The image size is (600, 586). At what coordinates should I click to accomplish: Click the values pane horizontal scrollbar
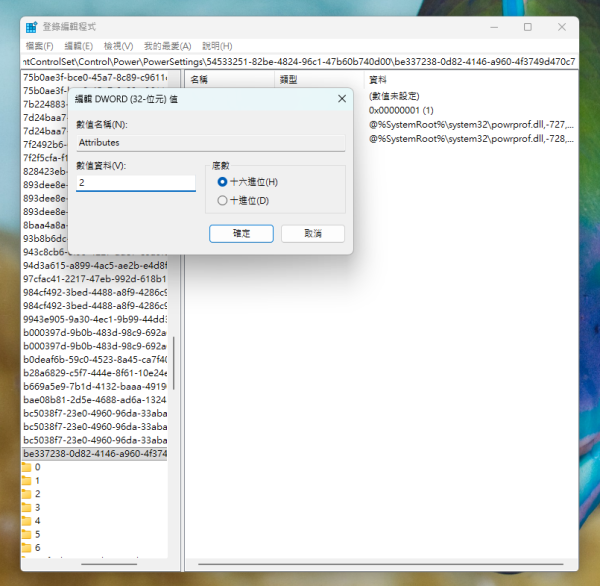coord(381,564)
